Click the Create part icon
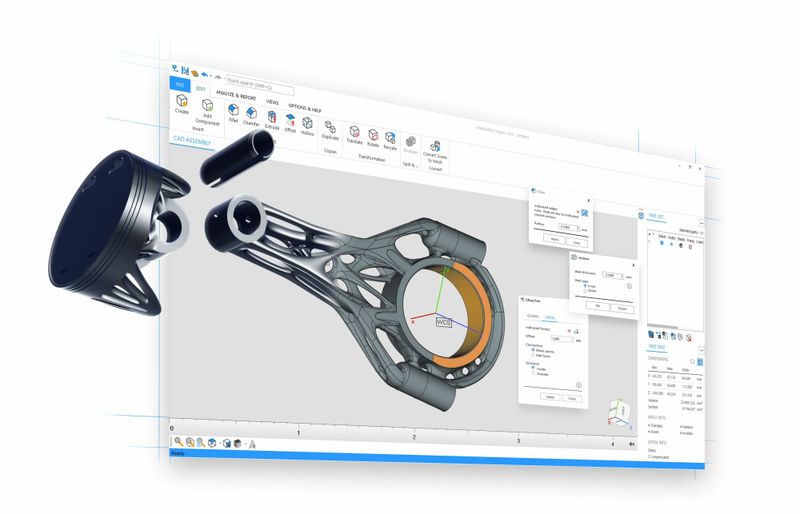This screenshot has height=514, width=800. [182, 101]
